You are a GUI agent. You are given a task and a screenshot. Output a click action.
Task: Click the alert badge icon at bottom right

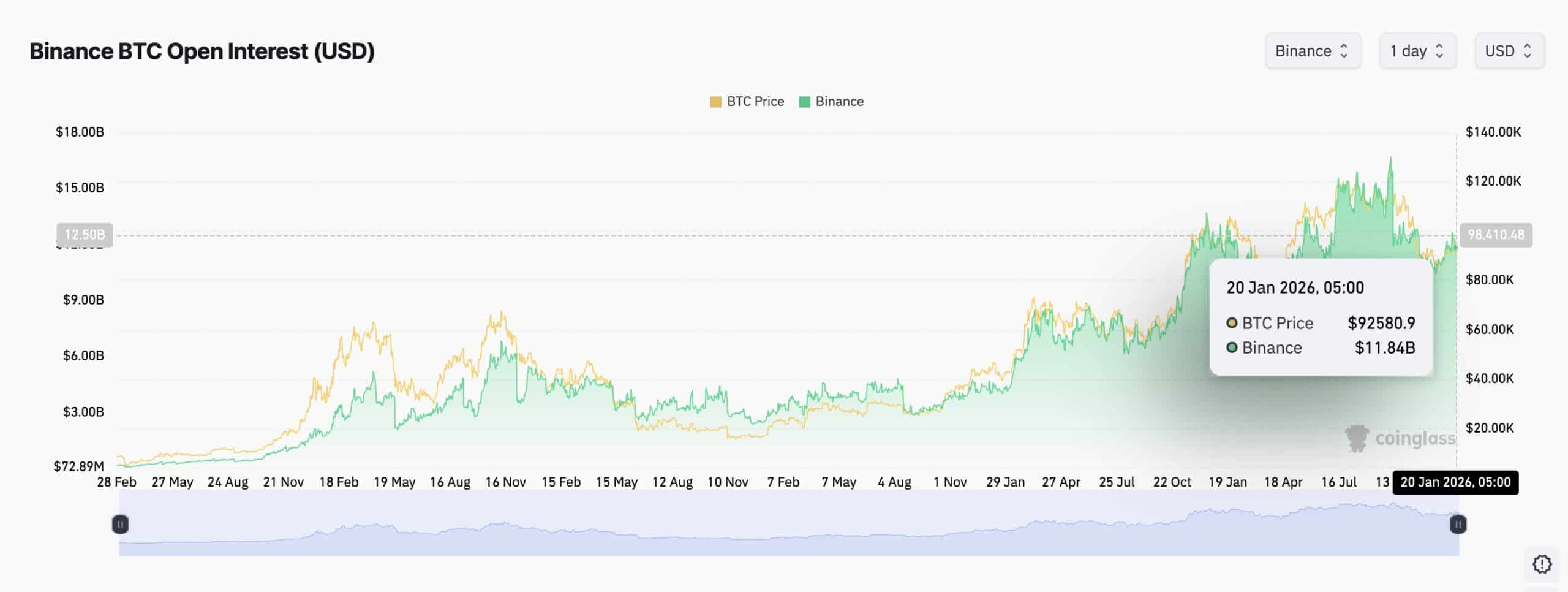pos(1542,564)
